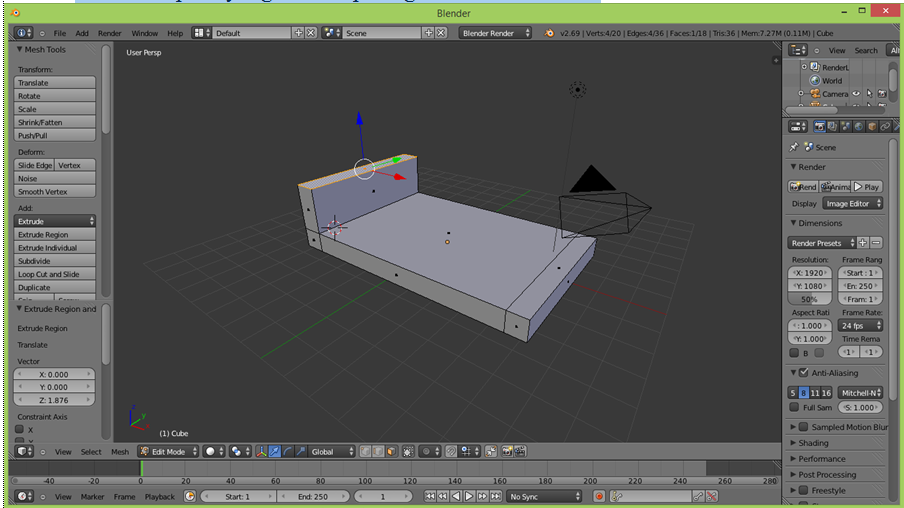Toggle the 3D manipulator axes icon
904x508 pixels.
pos(261,452)
